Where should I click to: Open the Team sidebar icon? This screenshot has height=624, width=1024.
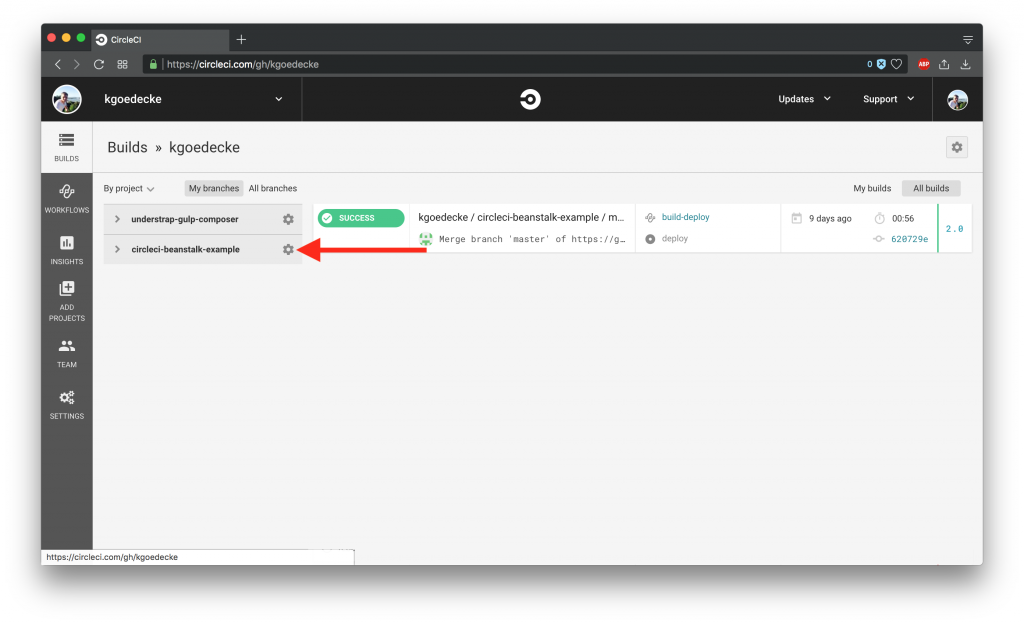click(x=67, y=353)
